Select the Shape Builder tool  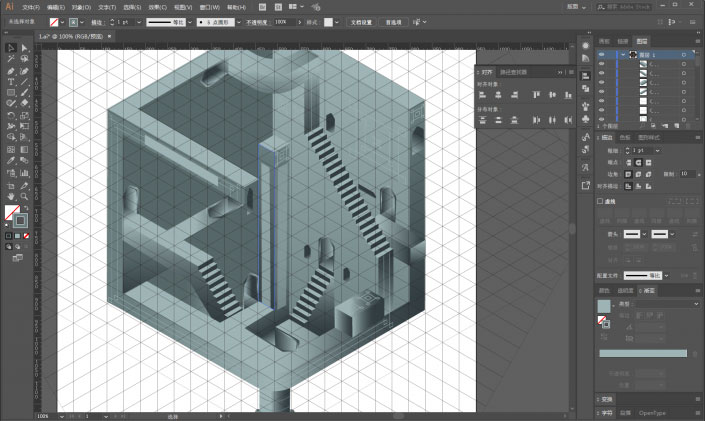coord(11,137)
